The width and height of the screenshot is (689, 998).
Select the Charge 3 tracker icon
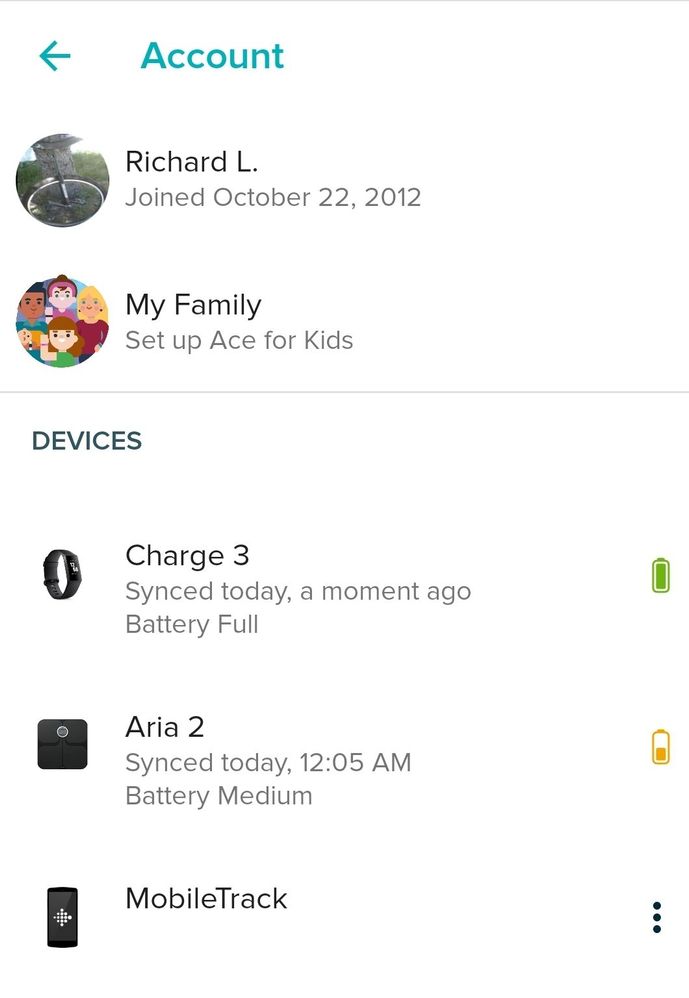[x=62, y=575]
